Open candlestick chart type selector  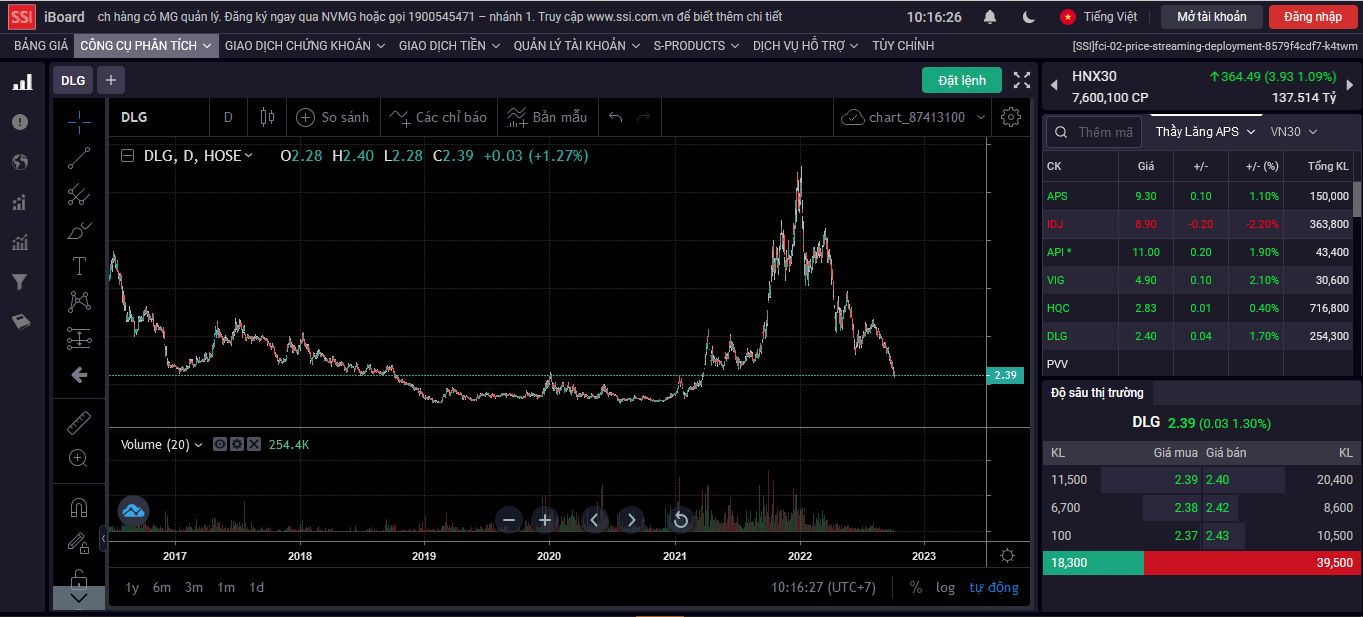[267, 117]
